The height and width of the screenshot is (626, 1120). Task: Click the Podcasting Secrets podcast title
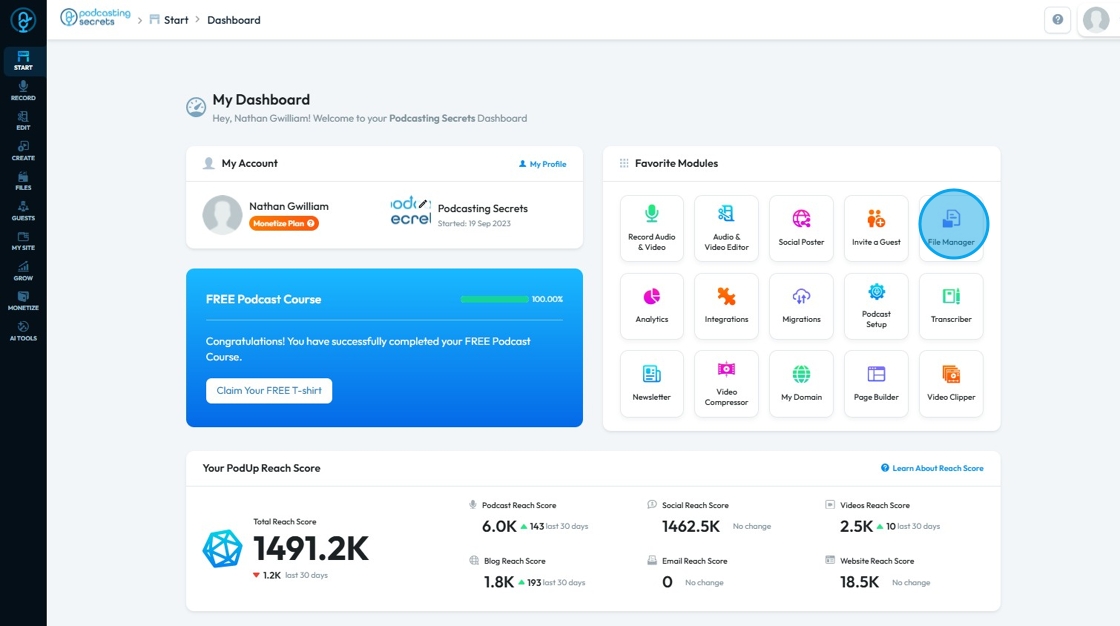point(483,209)
